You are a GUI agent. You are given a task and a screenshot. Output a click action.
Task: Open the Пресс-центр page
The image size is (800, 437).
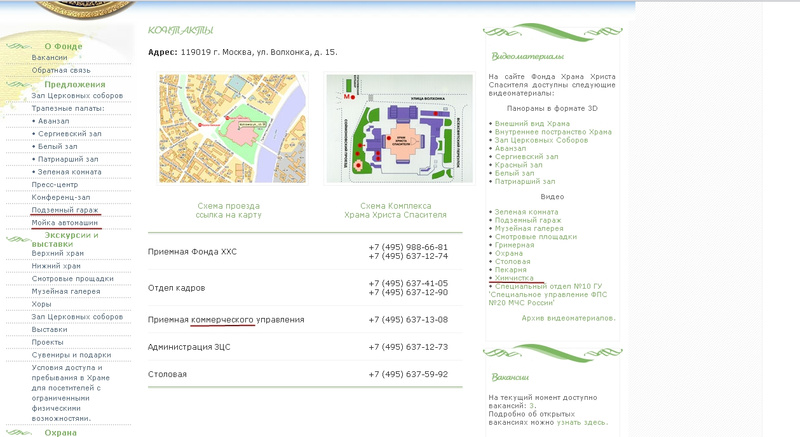tap(55, 185)
